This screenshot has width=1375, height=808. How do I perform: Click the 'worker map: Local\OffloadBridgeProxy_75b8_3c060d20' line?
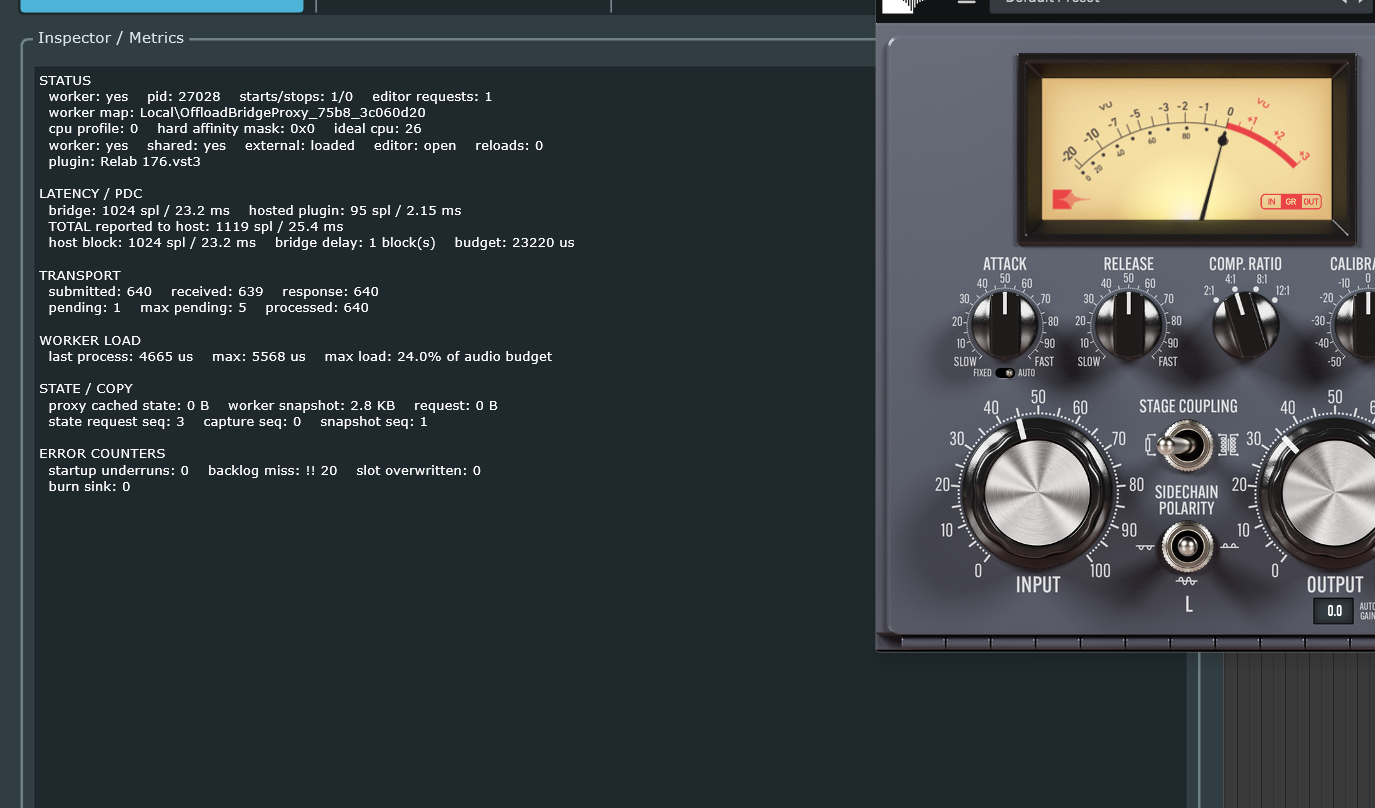click(237, 113)
